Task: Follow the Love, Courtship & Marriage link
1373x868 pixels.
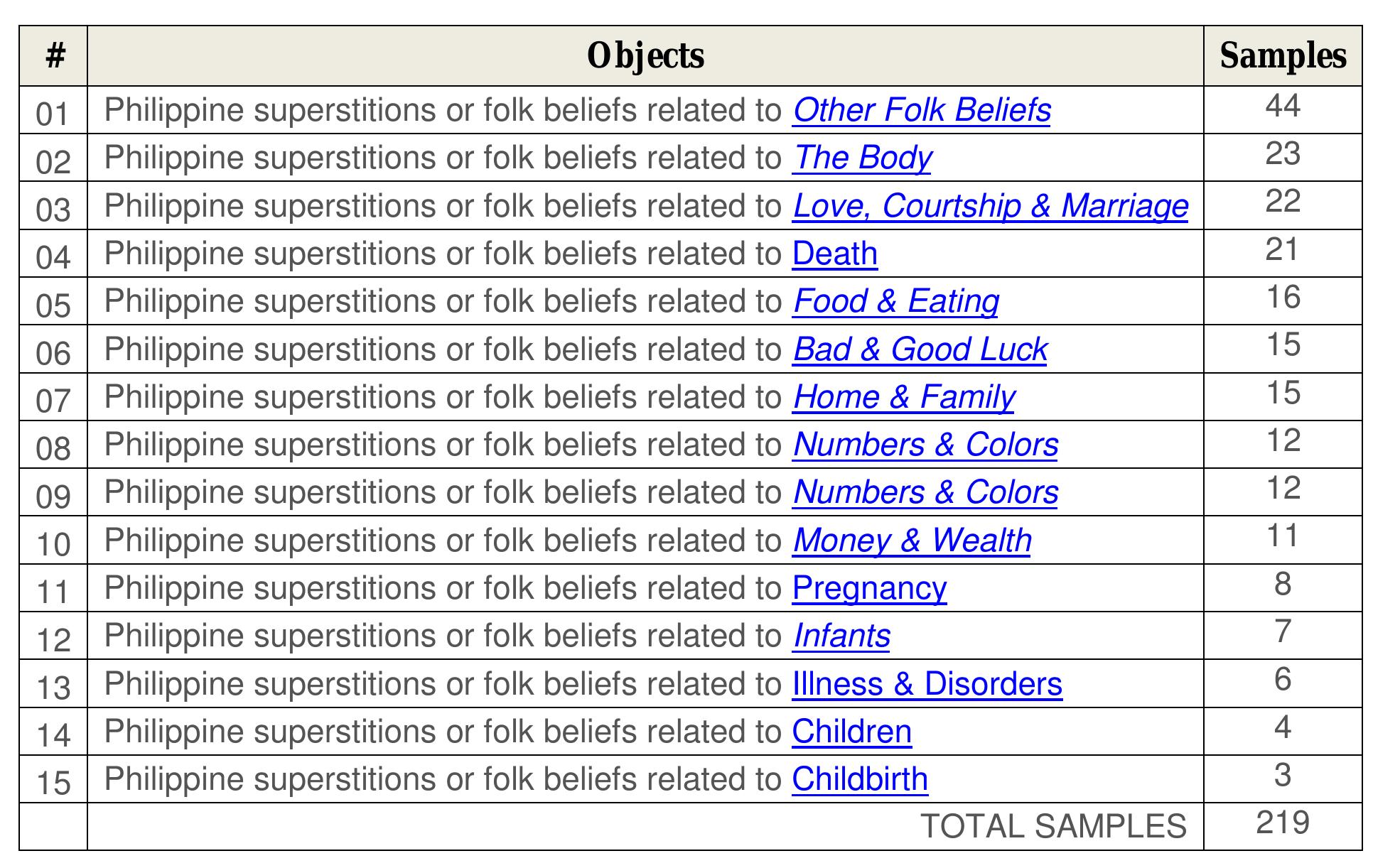Action: coord(991,206)
